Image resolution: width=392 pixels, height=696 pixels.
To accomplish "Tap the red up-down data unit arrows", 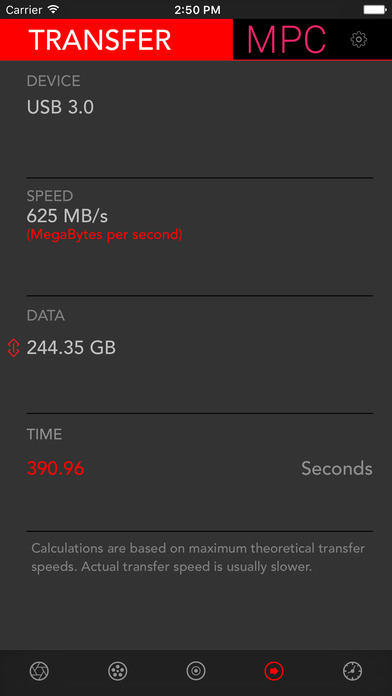I will (14, 348).
